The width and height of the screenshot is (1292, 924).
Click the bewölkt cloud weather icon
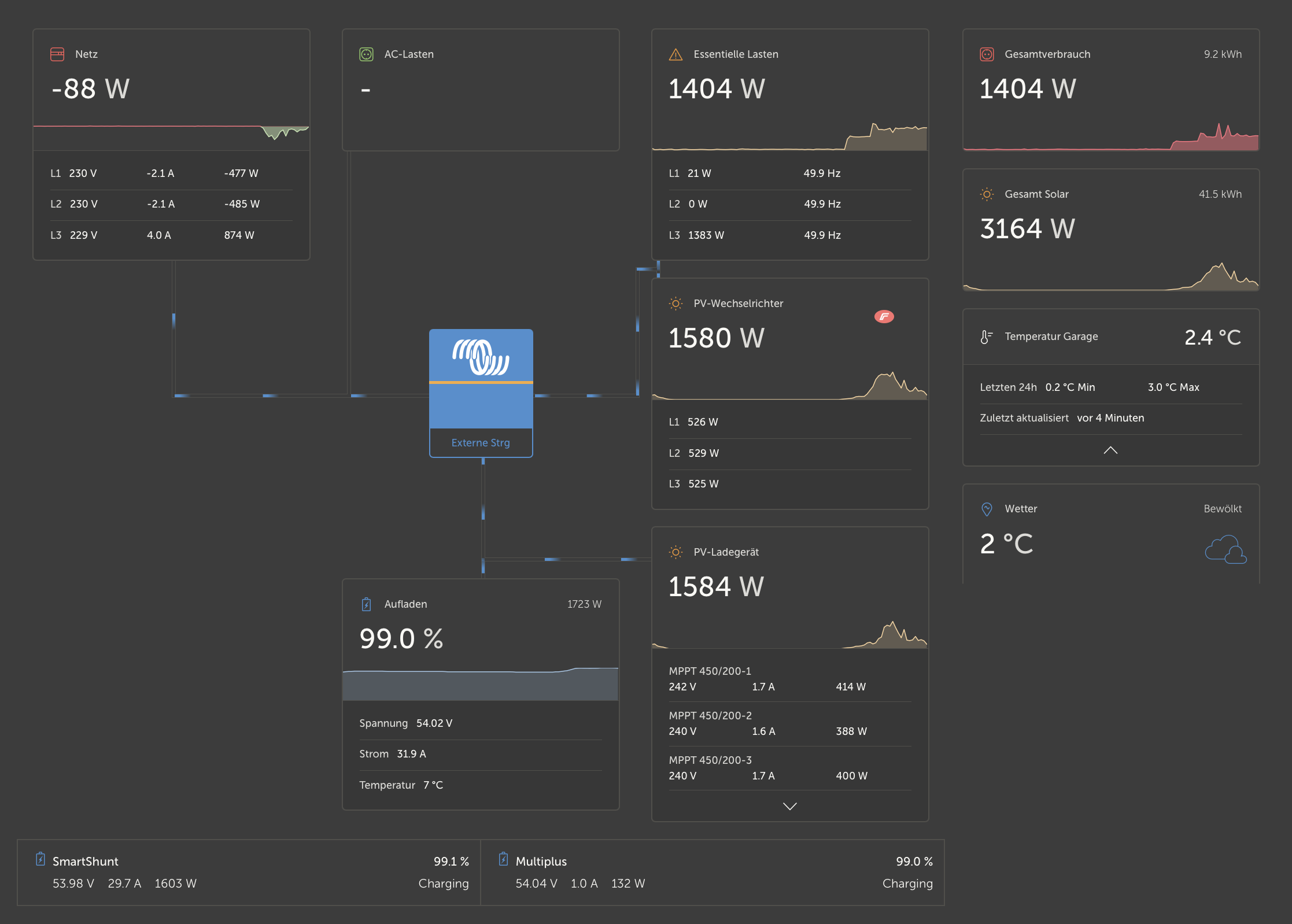(x=1225, y=549)
